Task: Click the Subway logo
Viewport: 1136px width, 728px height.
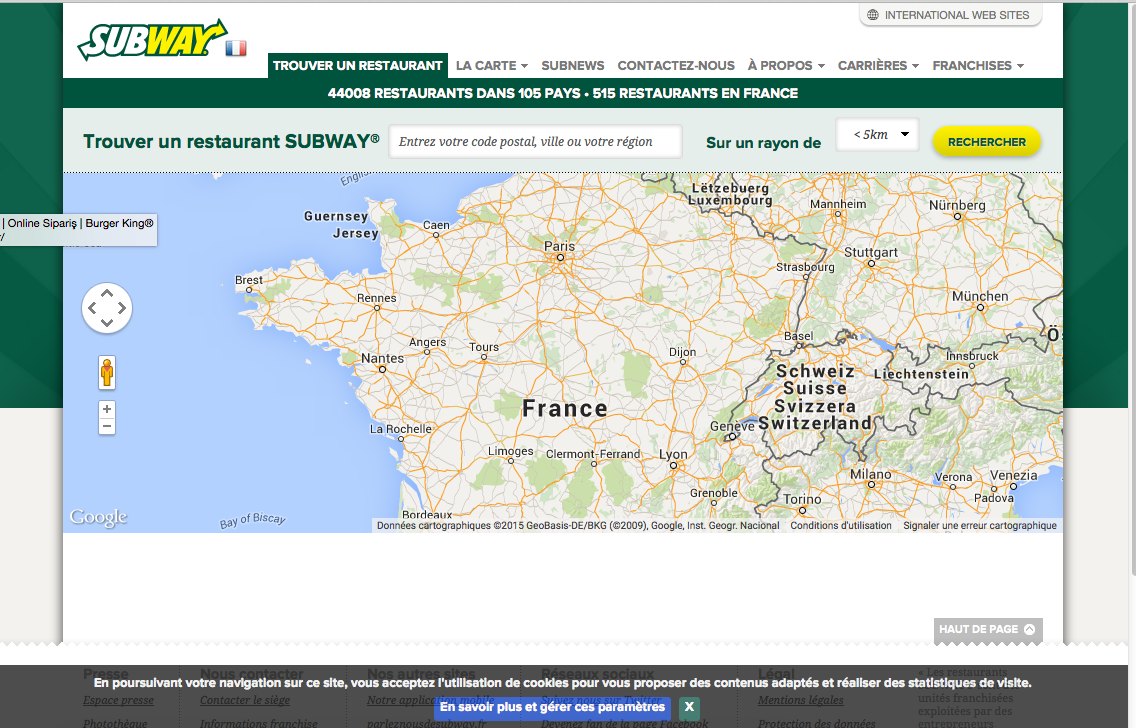Action: [152, 39]
